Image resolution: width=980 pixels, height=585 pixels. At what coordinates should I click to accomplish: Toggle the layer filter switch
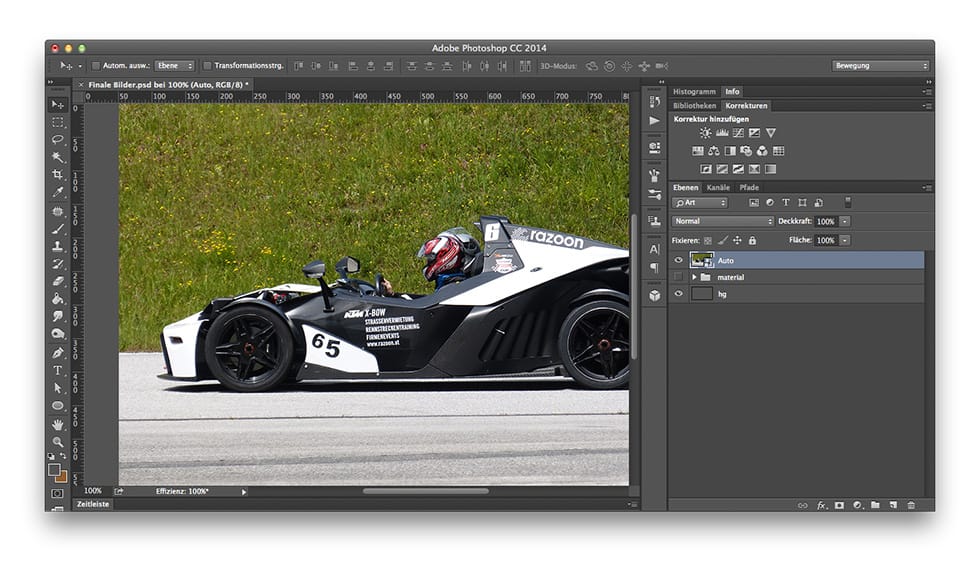[x=848, y=202]
